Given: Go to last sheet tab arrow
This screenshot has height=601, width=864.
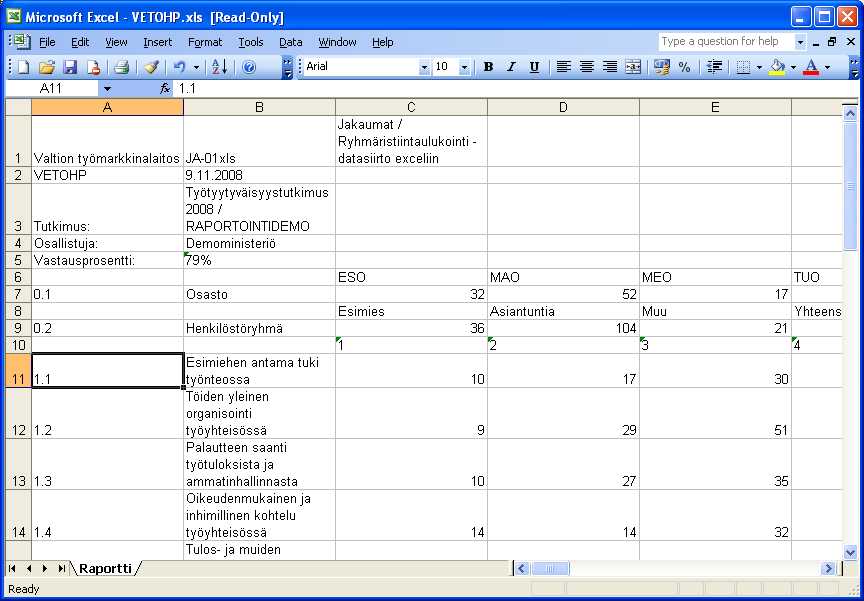Looking at the screenshot, I should (61, 568).
